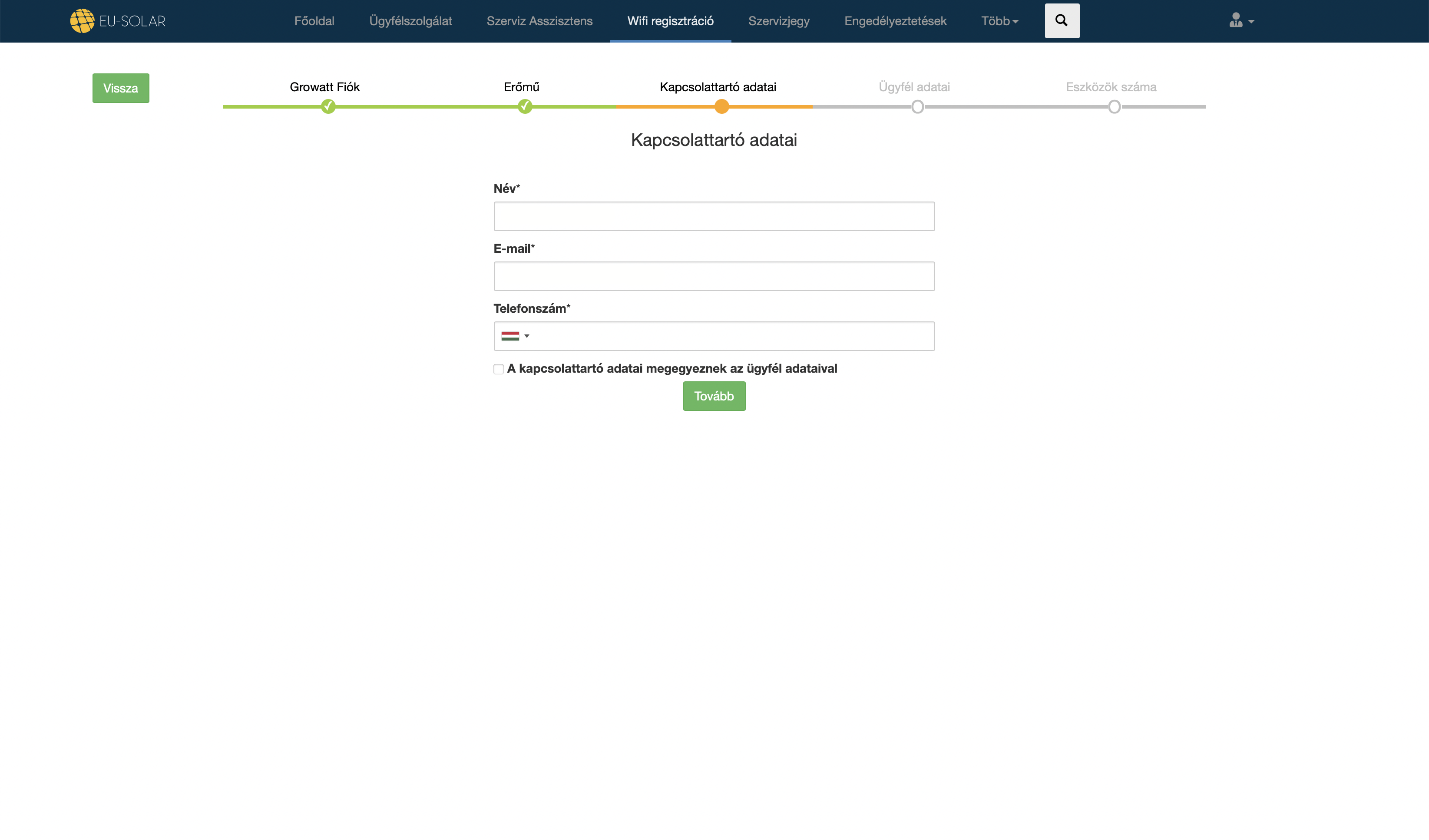The image size is (1429, 840).
Task: Click the Erőmű completed checkmark step
Action: point(525,107)
